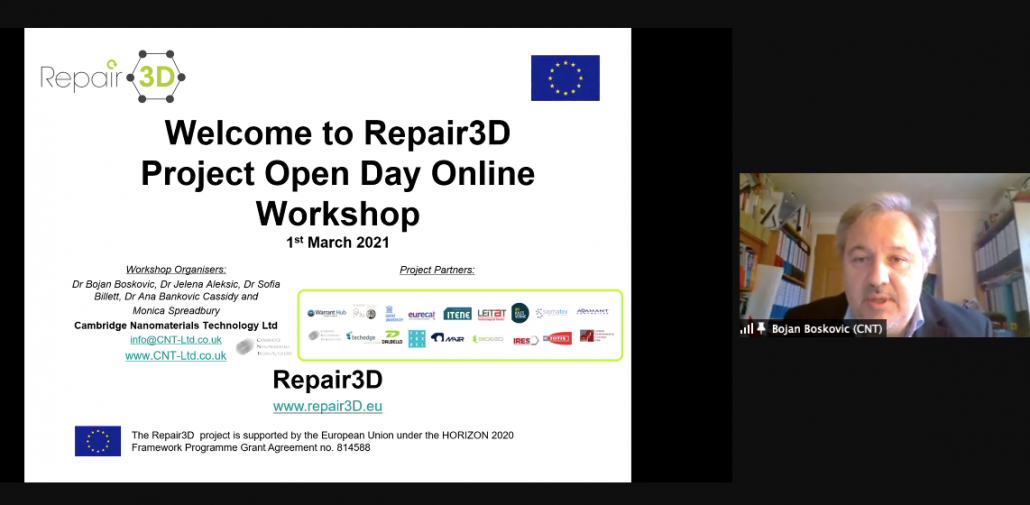Follow the www.repair3D.eu link
This screenshot has width=1030, height=505.
[328, 406]
